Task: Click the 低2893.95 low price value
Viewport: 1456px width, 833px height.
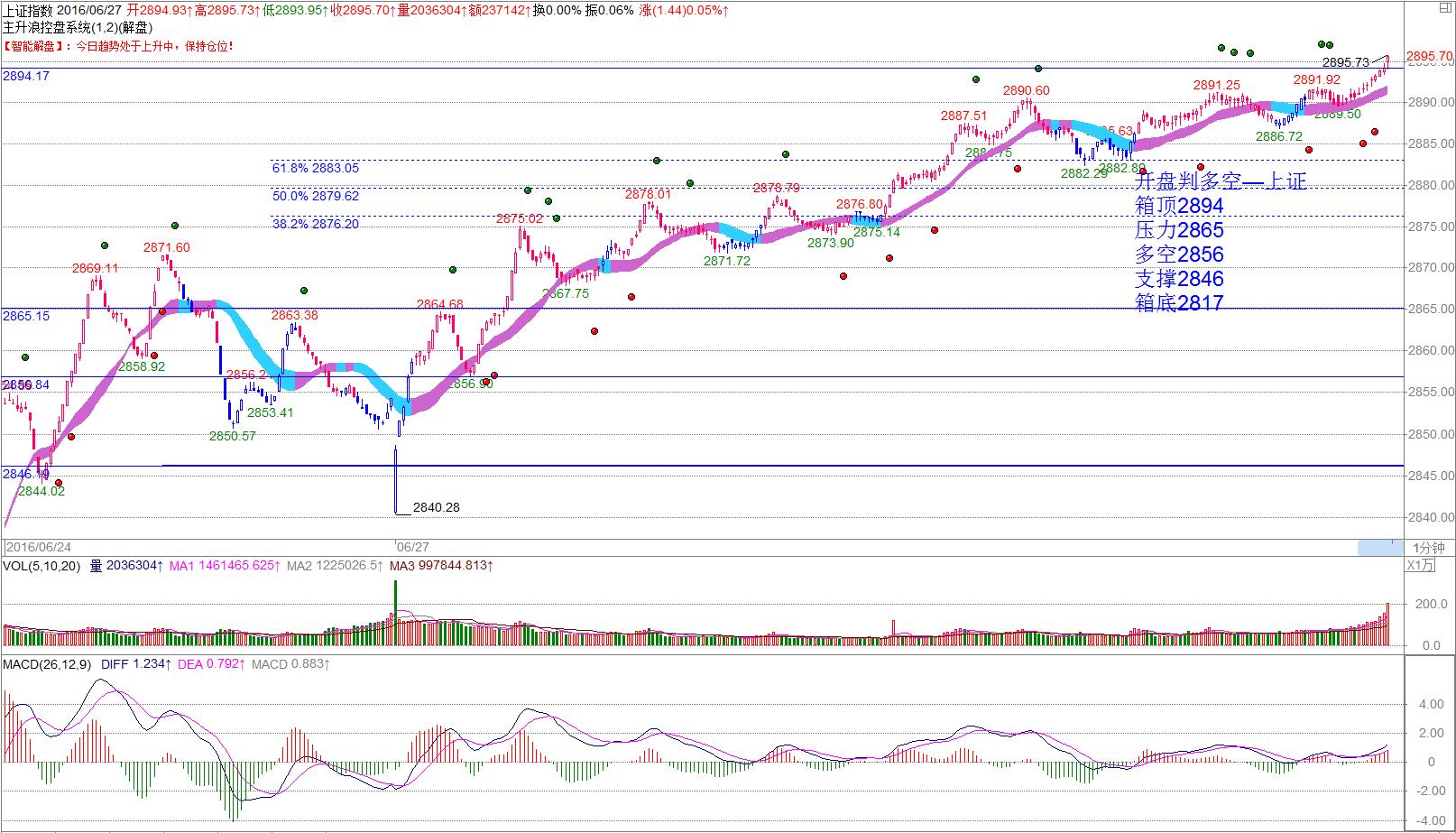Action: (x=296, y=10)
